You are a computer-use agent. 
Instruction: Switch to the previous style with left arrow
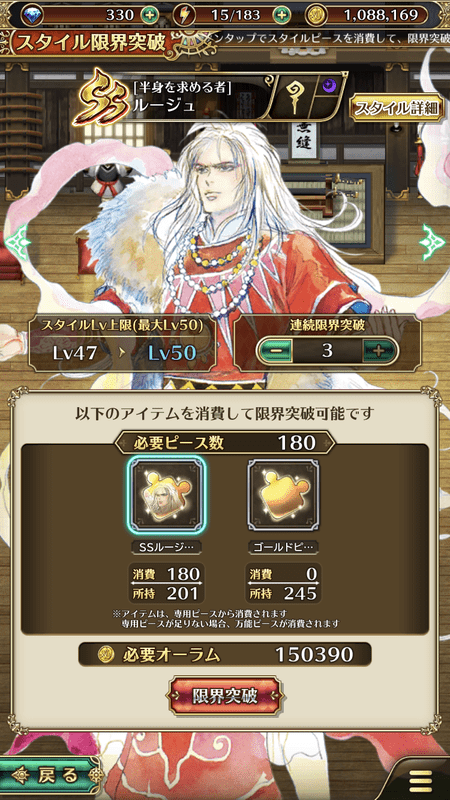[x=16, y=242]
